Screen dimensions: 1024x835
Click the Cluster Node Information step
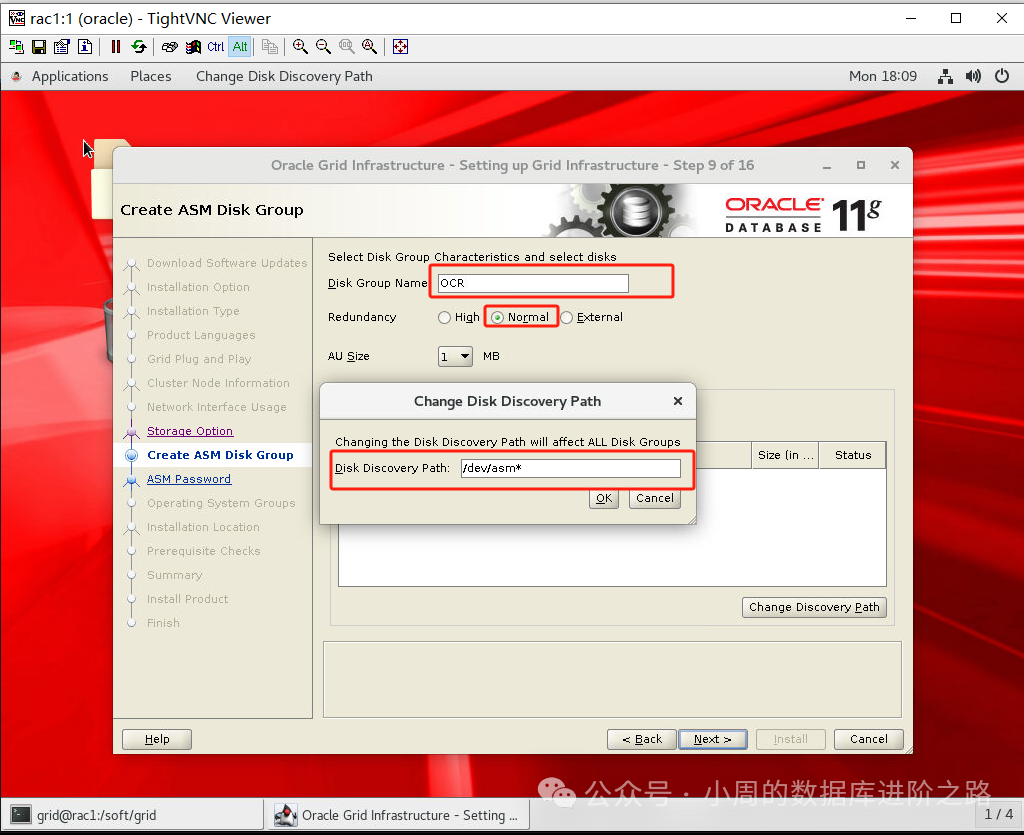point(218,383)
